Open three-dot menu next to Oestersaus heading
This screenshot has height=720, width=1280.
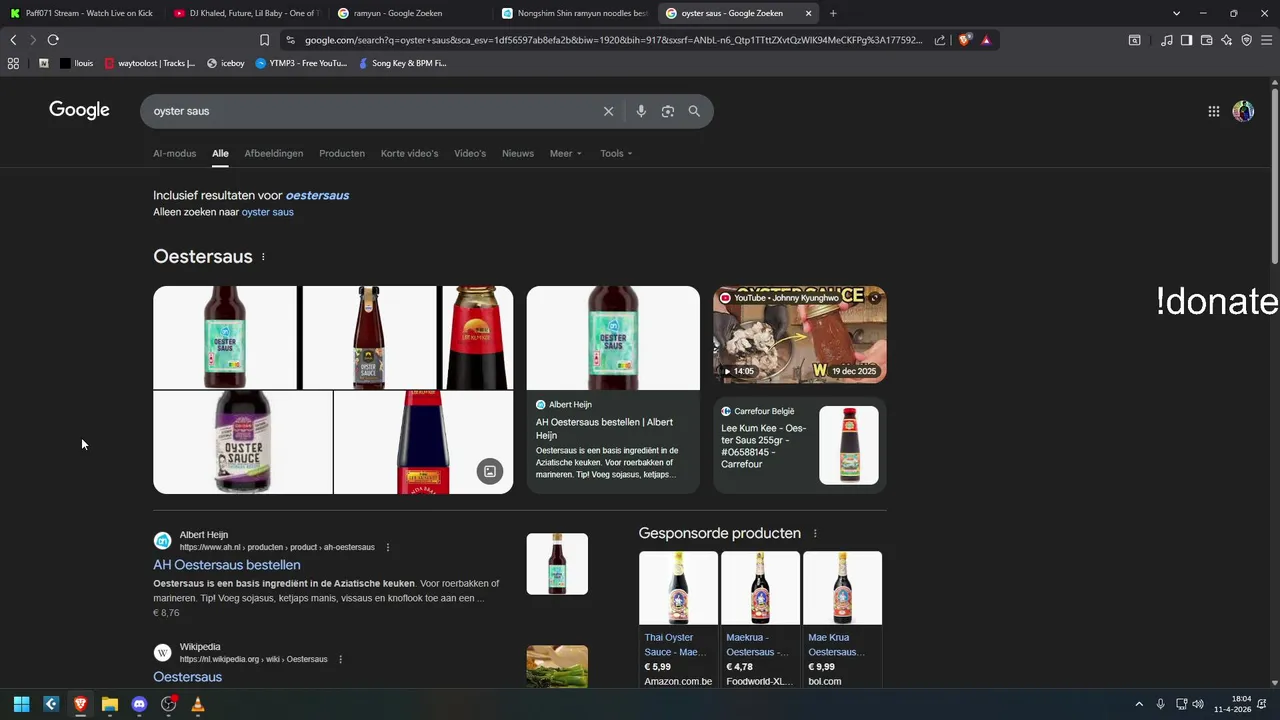coord(263,257)
